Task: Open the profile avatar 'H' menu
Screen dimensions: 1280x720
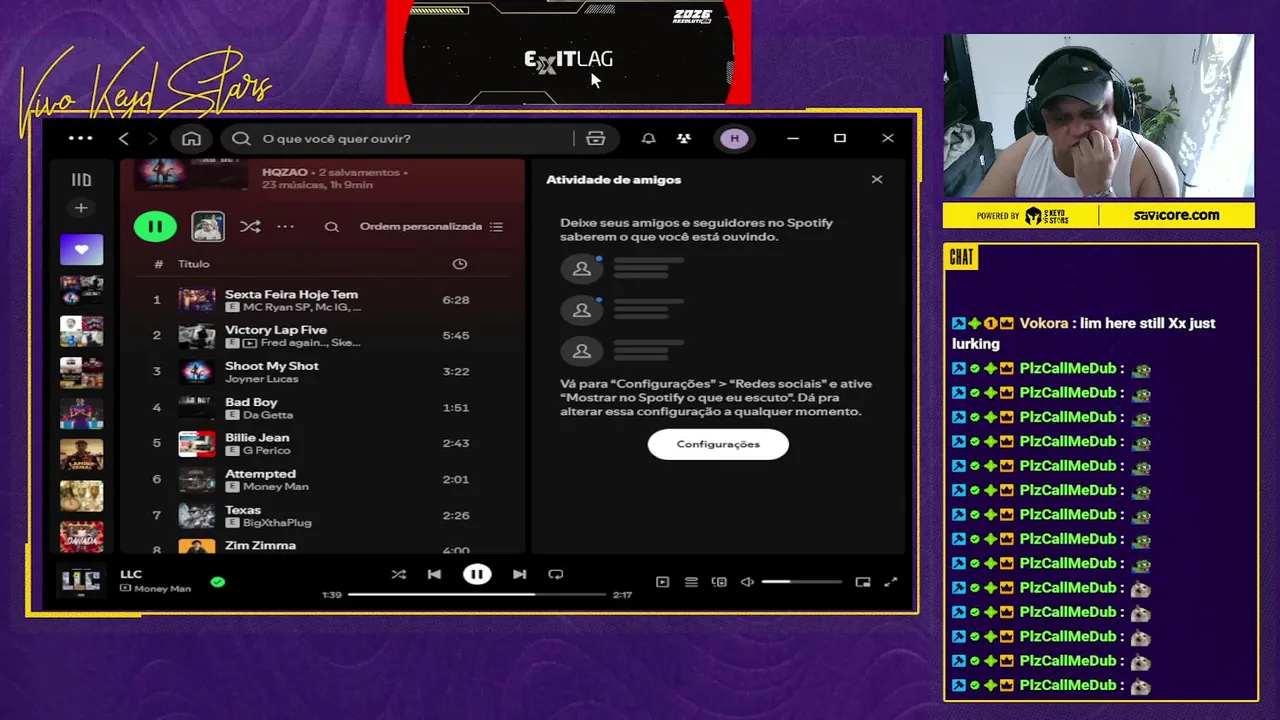Action: 734,138
